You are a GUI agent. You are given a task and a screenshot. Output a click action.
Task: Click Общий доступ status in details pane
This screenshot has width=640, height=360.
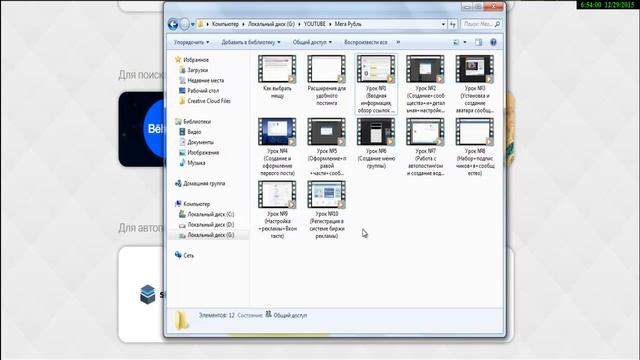coord(290,315)
